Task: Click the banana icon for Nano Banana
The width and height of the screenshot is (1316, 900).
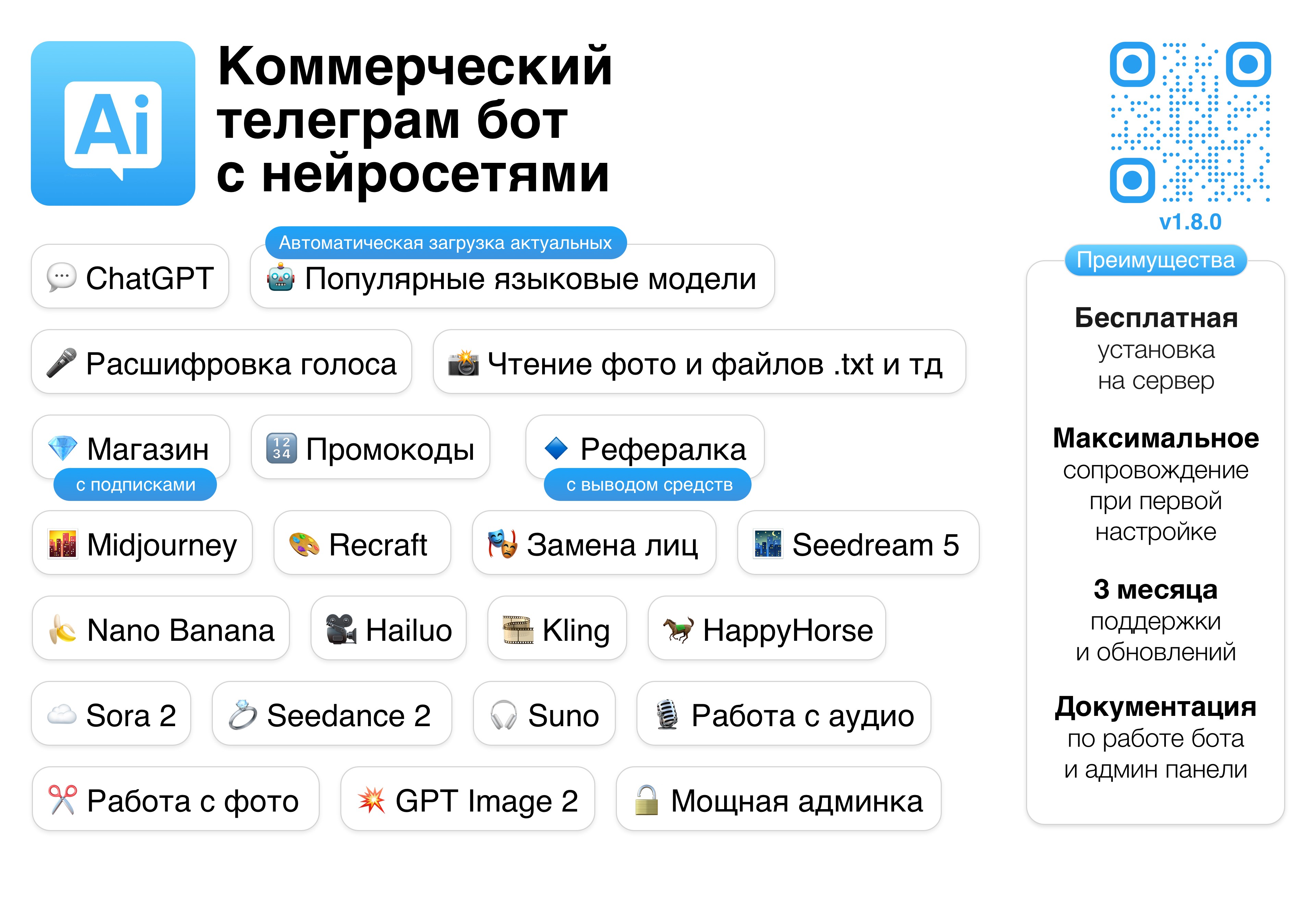Action: point(62,629)
